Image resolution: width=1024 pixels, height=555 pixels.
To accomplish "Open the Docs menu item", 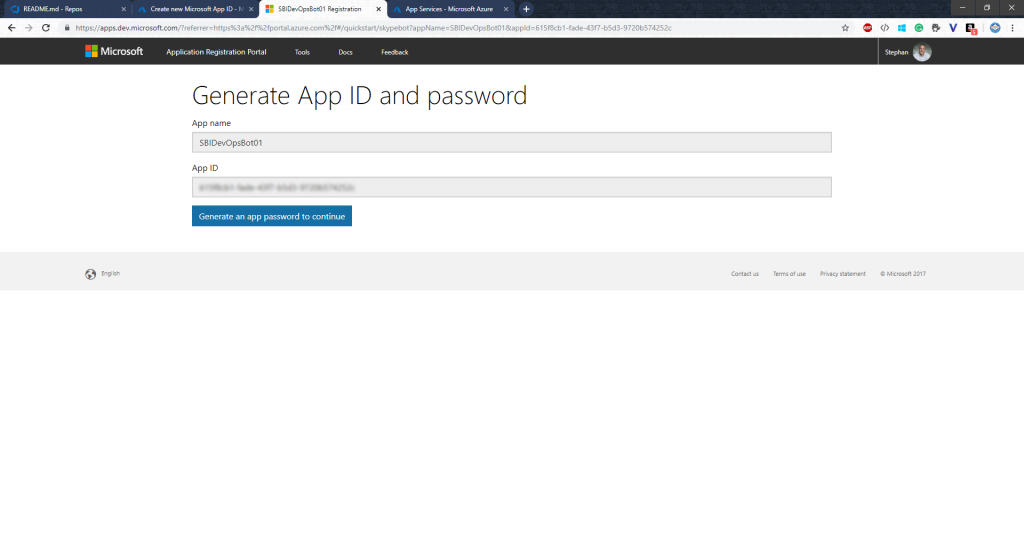I will (345, 52).
